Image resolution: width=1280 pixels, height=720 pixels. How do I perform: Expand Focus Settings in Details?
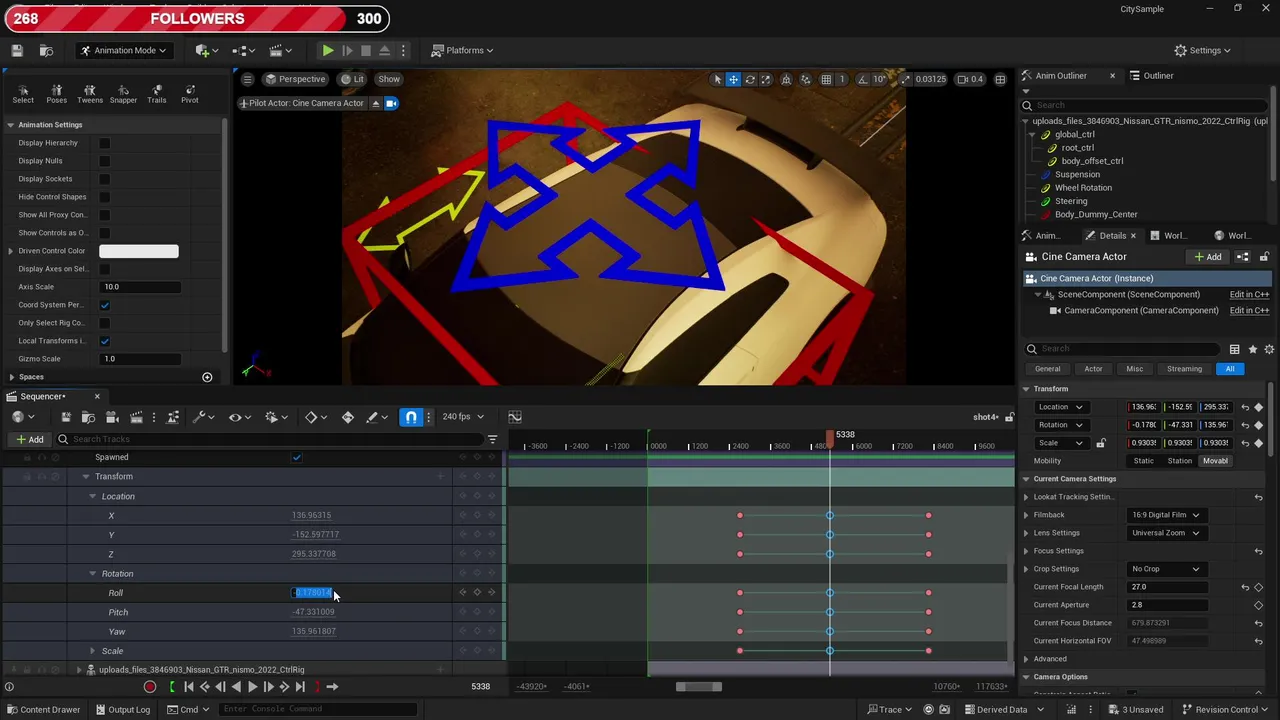click(x=1026, y=551)
